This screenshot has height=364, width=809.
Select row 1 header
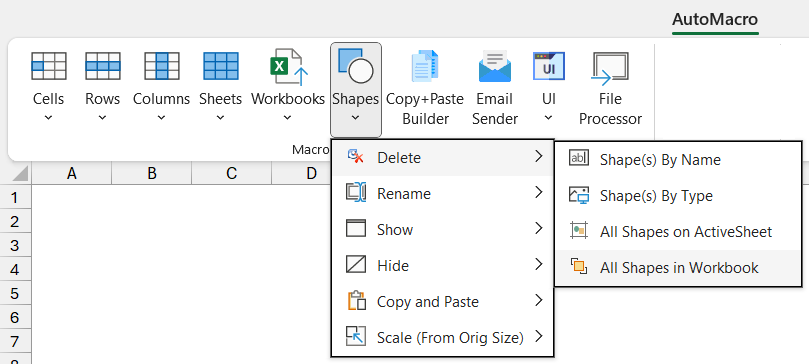coord(14,197)
